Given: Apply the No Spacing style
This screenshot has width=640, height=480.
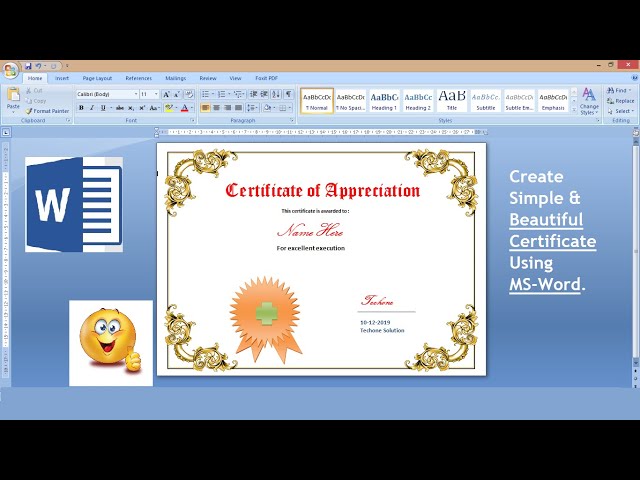Looking at the screenshot, I should tap(351, 101).
